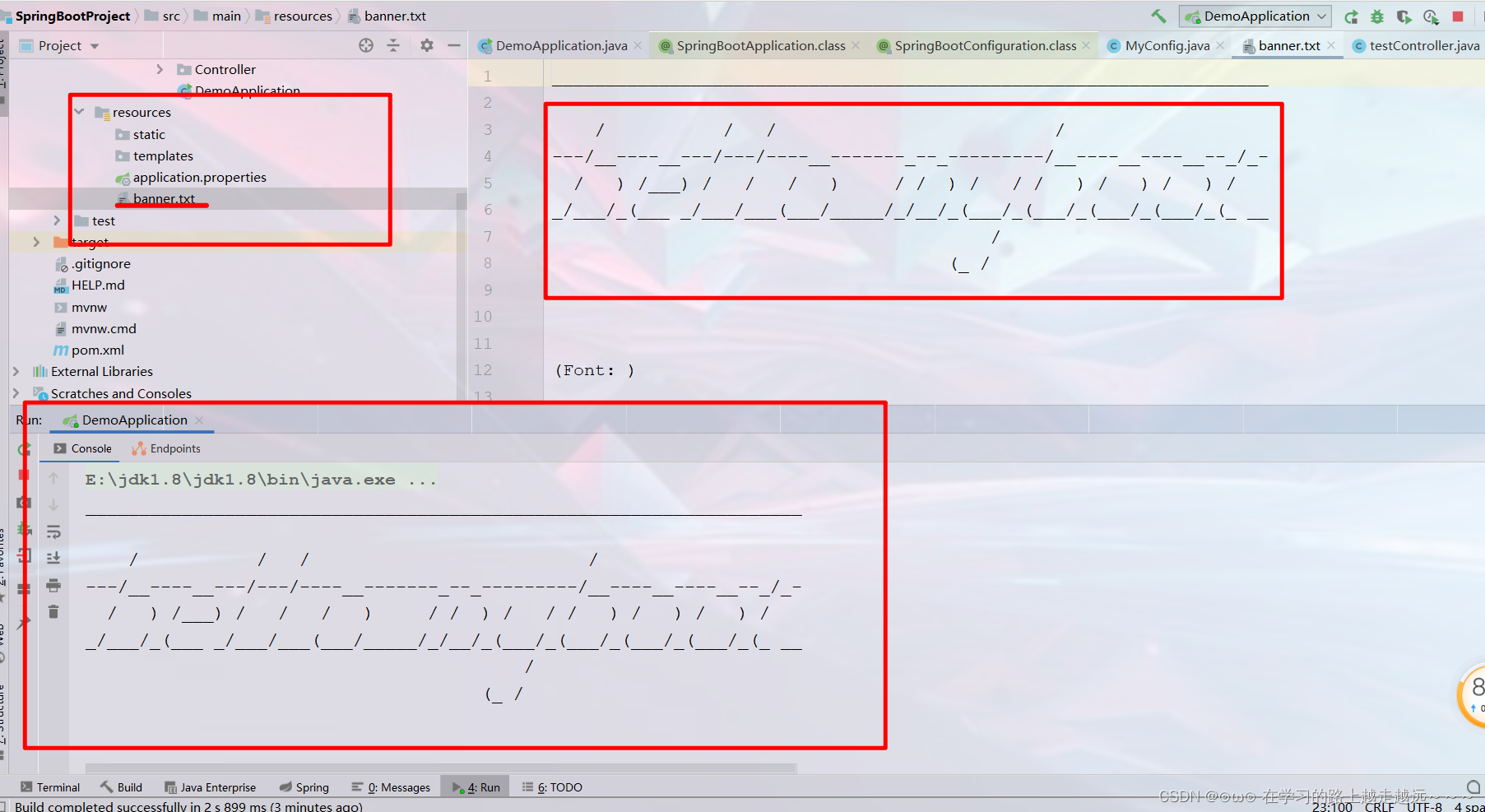Expand External Libraries
The height and width of the screenshot is (812, 1485).
16,372
